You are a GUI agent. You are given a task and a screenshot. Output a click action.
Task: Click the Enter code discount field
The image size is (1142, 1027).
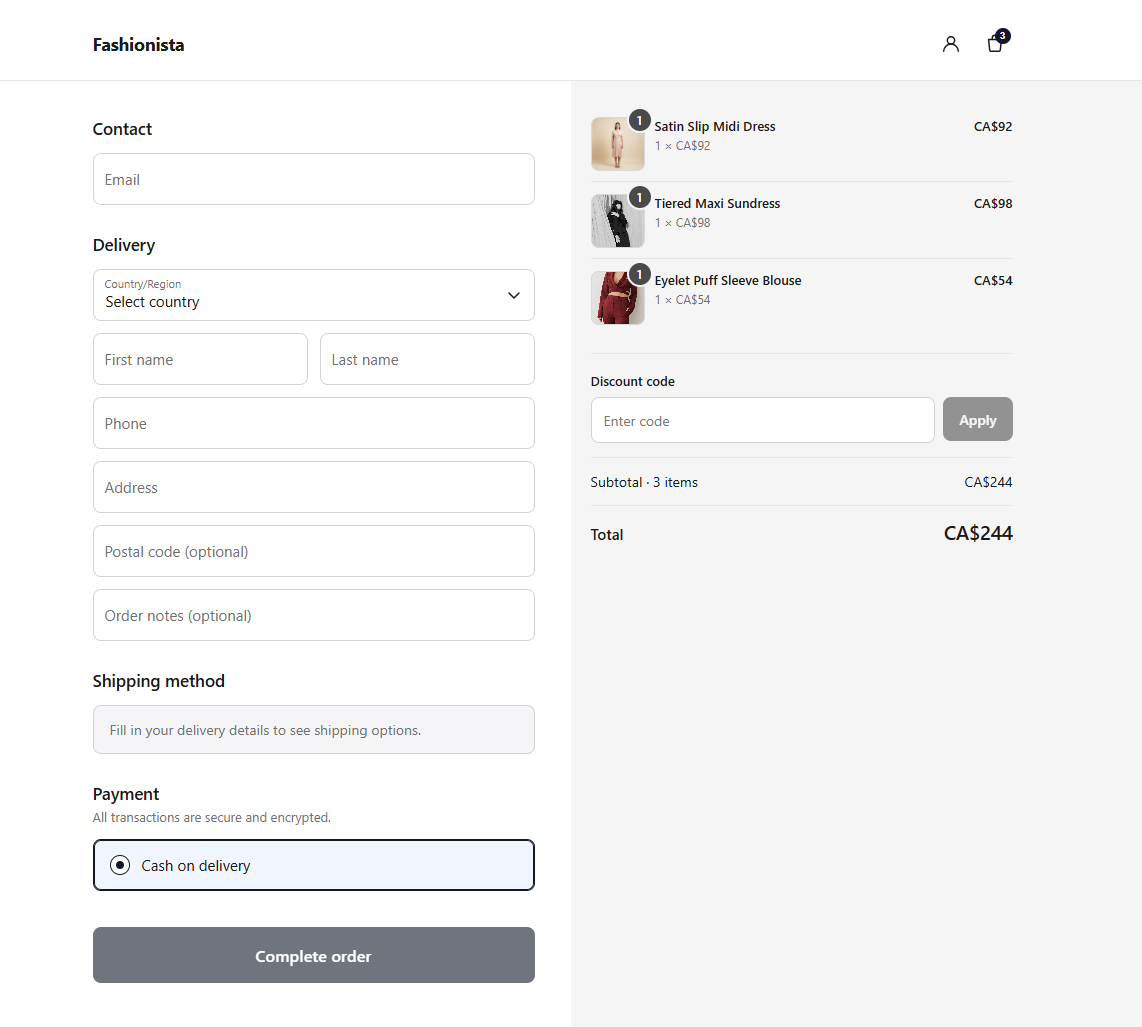[763, 420]
